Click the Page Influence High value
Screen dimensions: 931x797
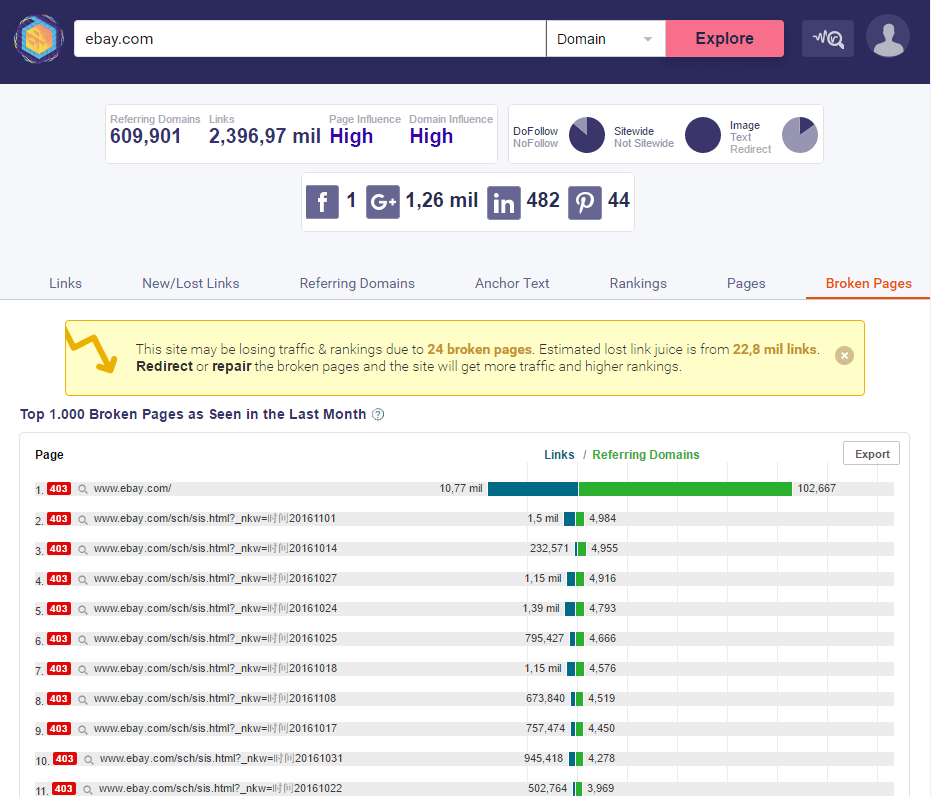[x=351, y=136]
